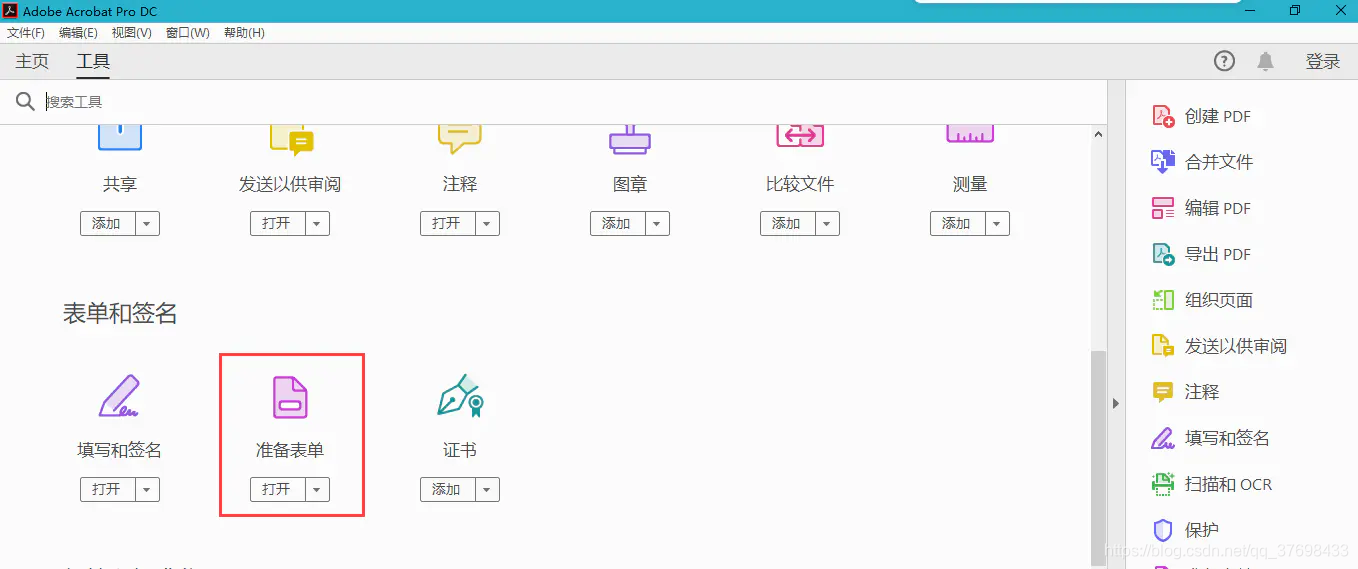Click the tools list scrollbar thumb
Image resolution: width=1358 pixels, height=569 pixels.
(1098, 459)
